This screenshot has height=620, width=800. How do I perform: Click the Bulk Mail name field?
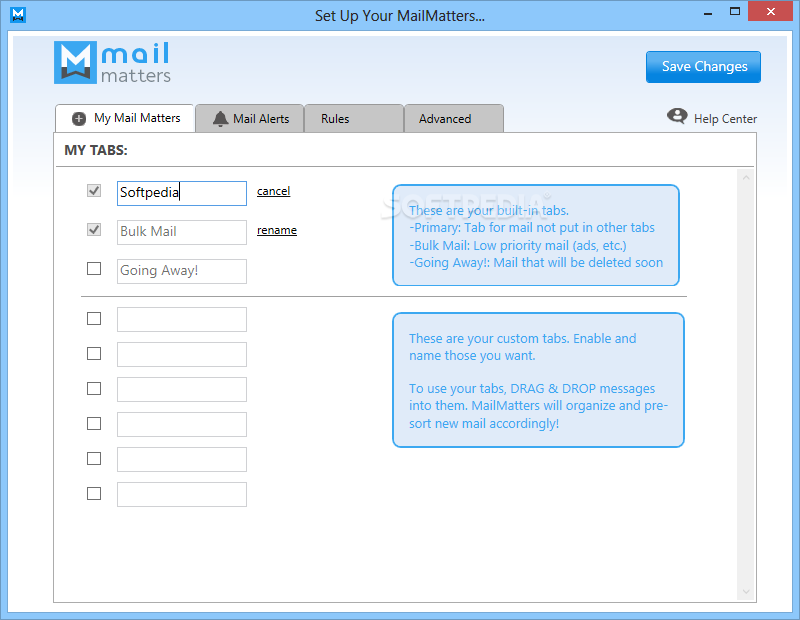[x=182, y=232]
